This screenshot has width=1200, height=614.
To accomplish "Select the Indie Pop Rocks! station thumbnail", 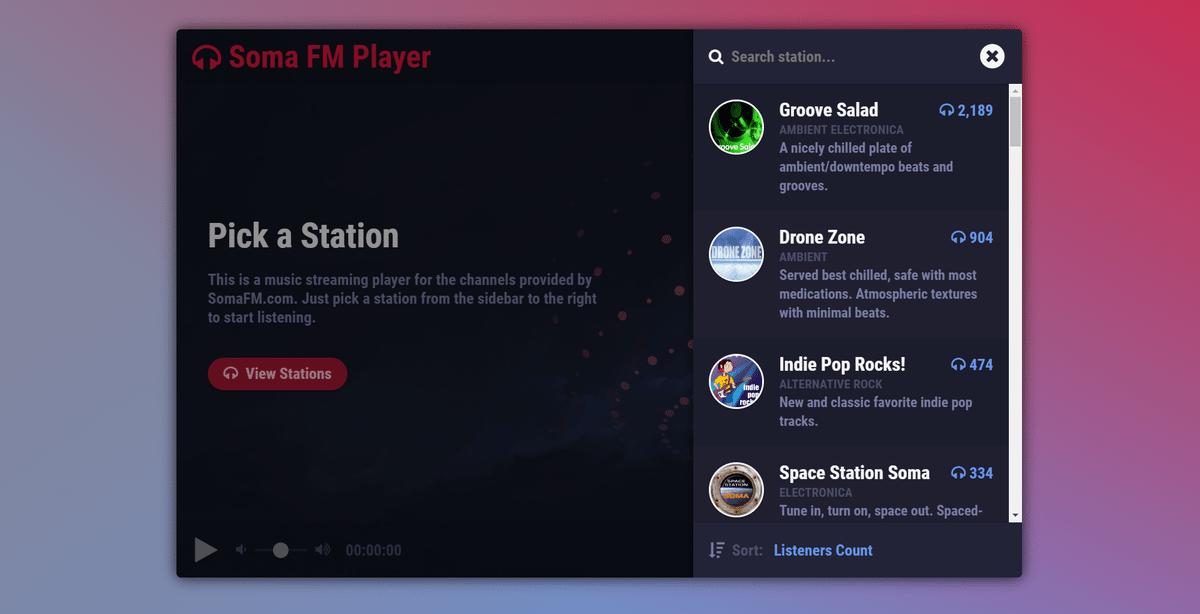I will click(x=737, y=381).
